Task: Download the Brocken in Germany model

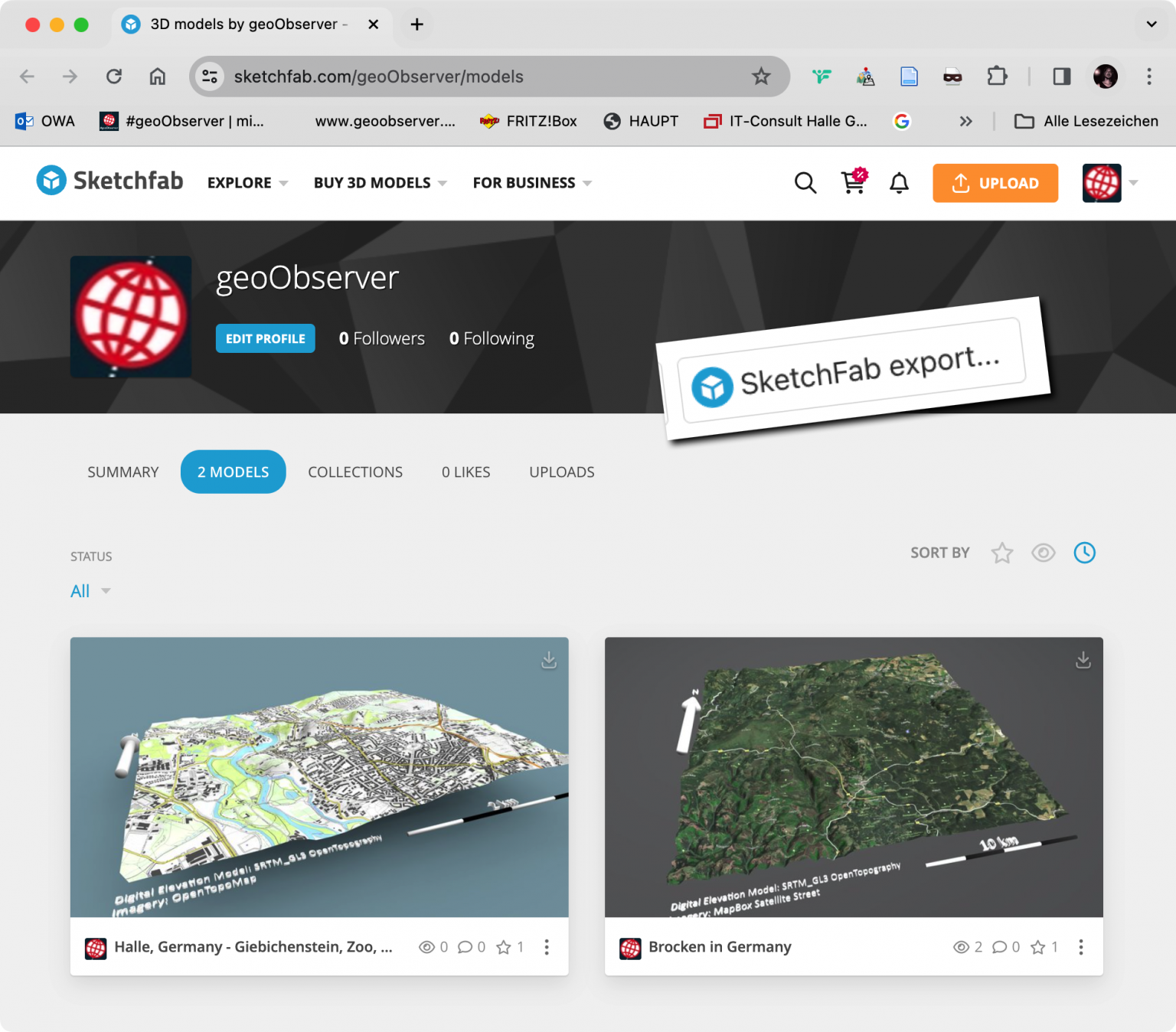Action: point(1083,660)
